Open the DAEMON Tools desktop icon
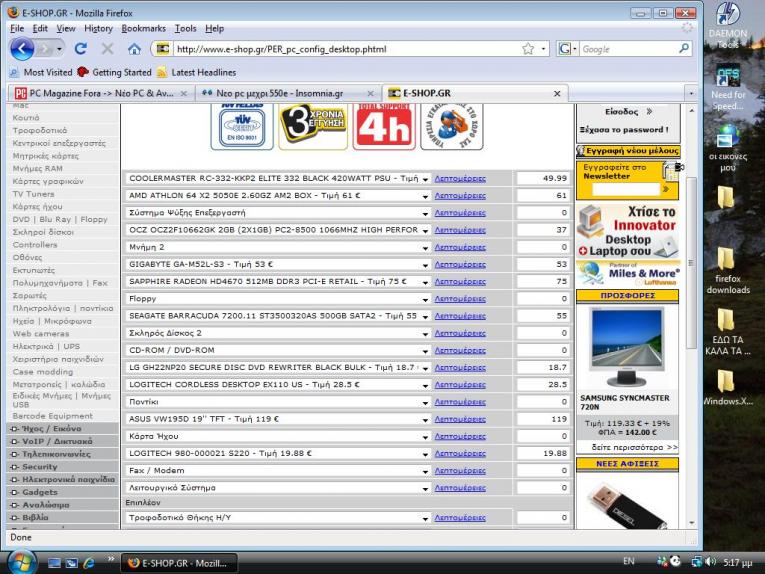The height and width of the screenshot is (574, 765). (x=727, y=25)
